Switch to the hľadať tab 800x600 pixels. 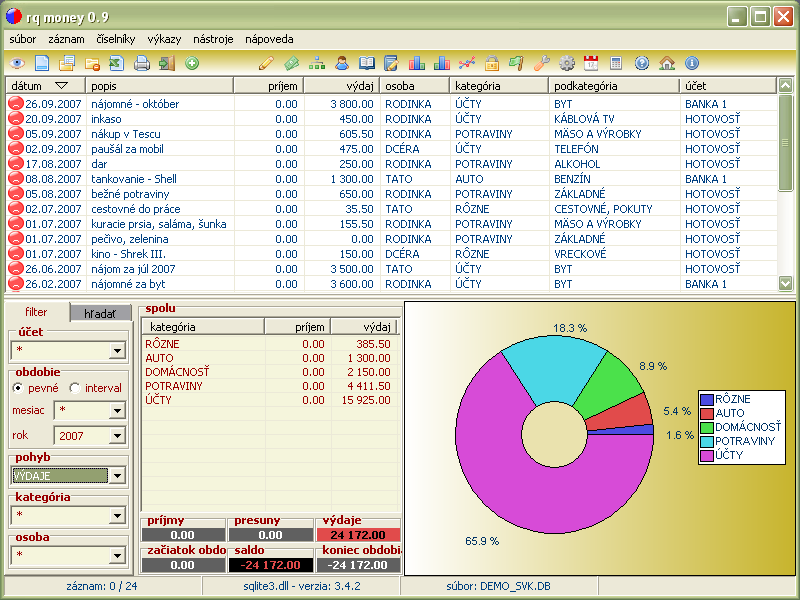100,314
